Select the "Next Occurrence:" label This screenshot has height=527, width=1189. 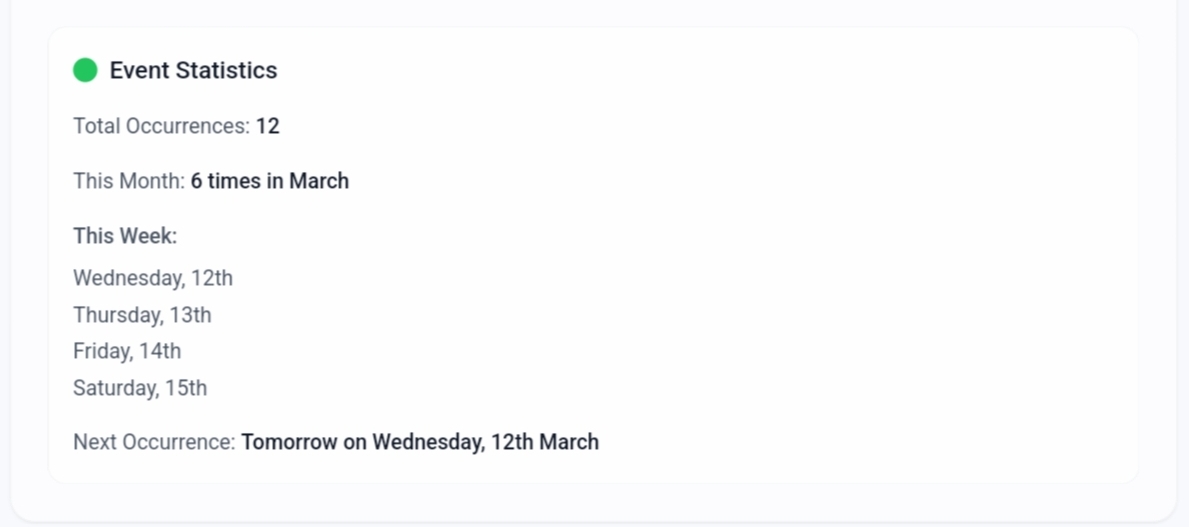[x=154, y=442]
